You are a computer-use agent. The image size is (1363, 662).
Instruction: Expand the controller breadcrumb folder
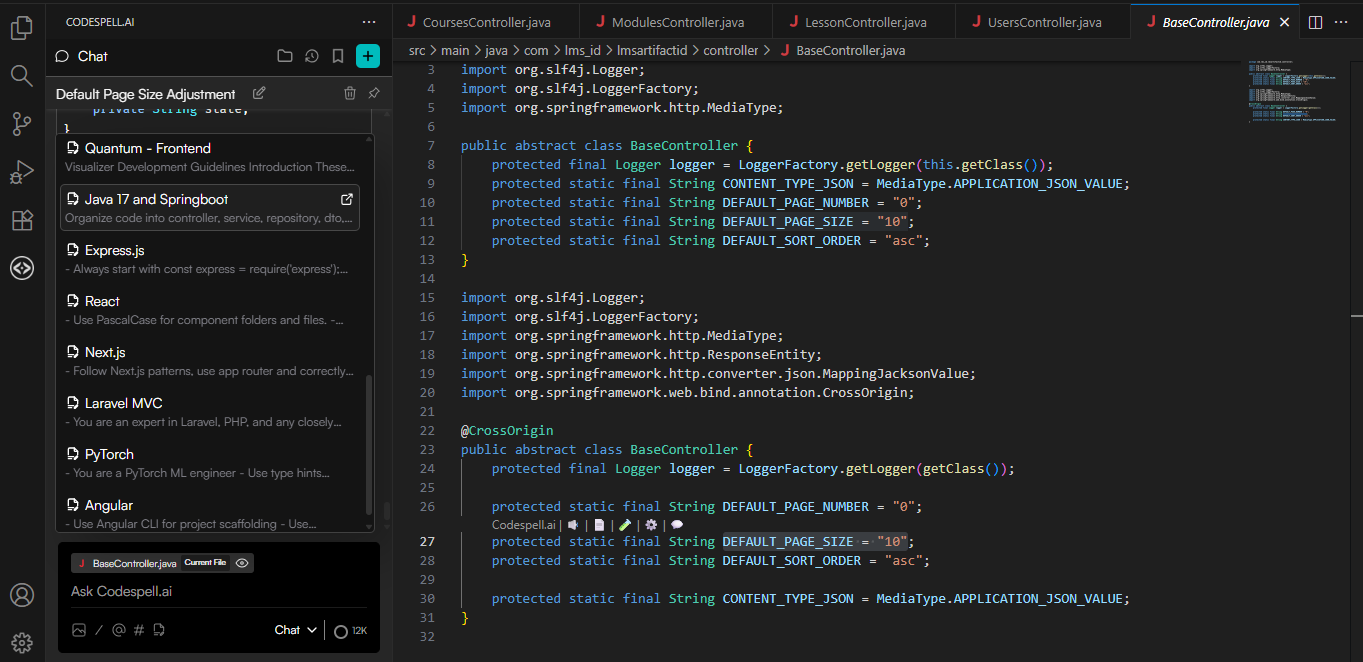click(x=730, y=50)
